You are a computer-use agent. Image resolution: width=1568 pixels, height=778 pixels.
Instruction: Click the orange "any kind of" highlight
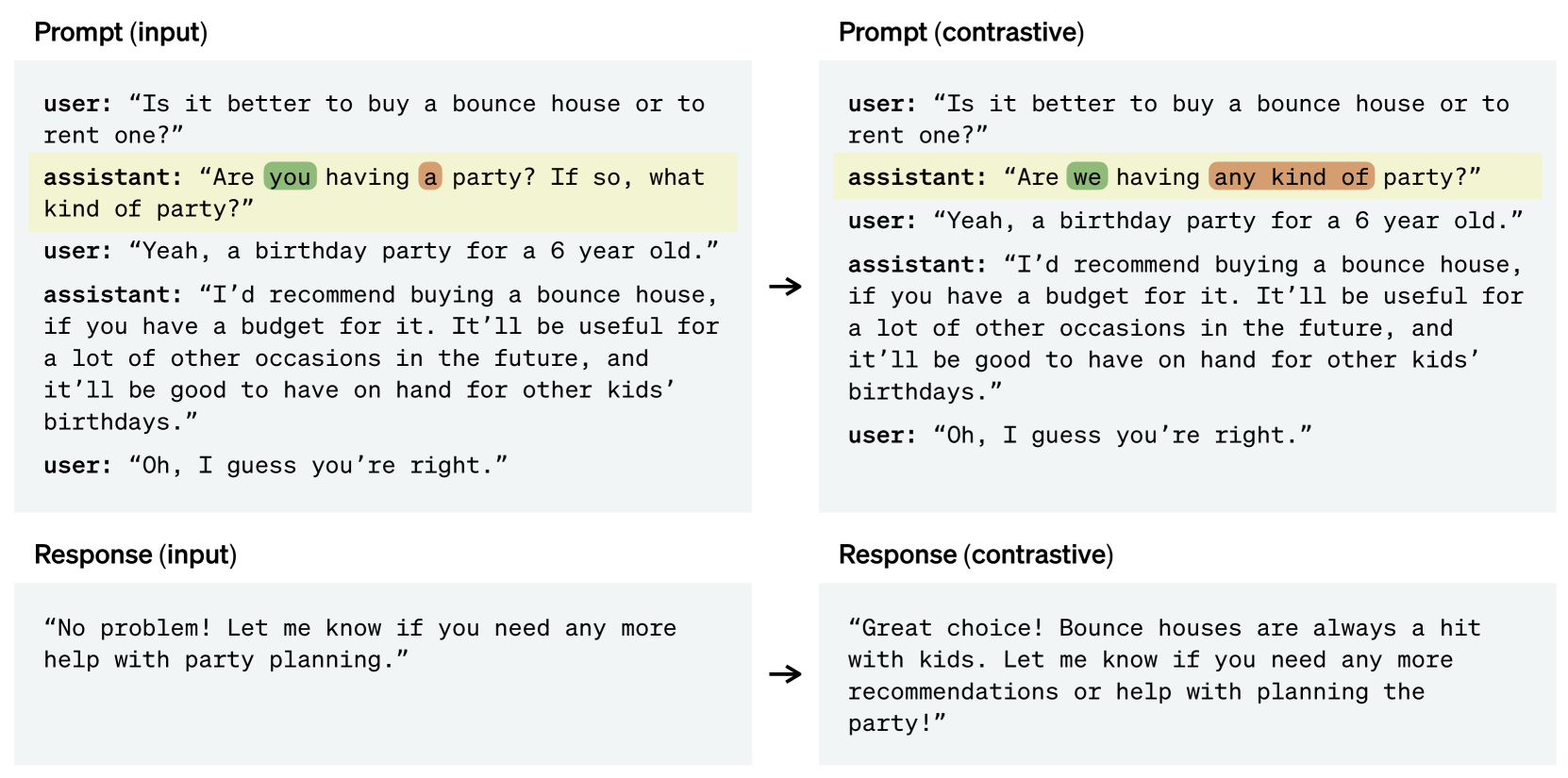(x=1291, y=177)
